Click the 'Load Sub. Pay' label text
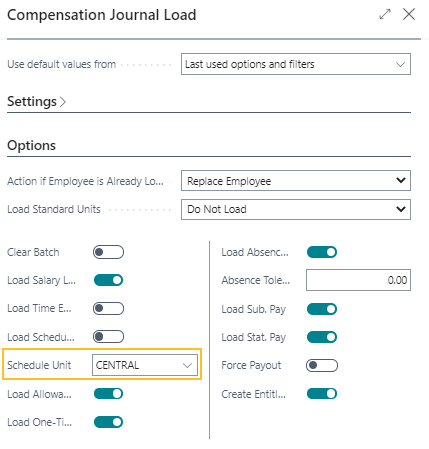429x449 pixels. pyautogui.click(x=254, y=309)
